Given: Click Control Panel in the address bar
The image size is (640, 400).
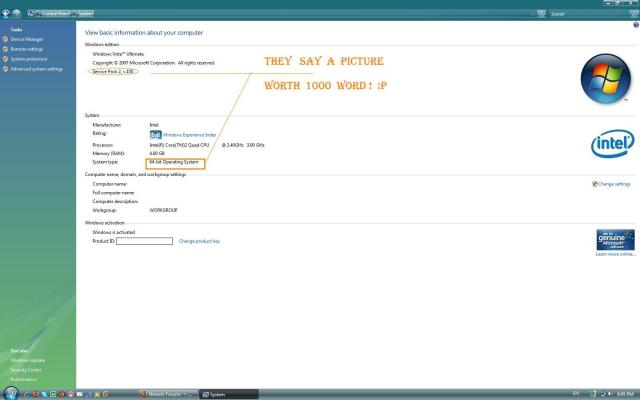Looking at the screenshot, I should coord(56,13).
